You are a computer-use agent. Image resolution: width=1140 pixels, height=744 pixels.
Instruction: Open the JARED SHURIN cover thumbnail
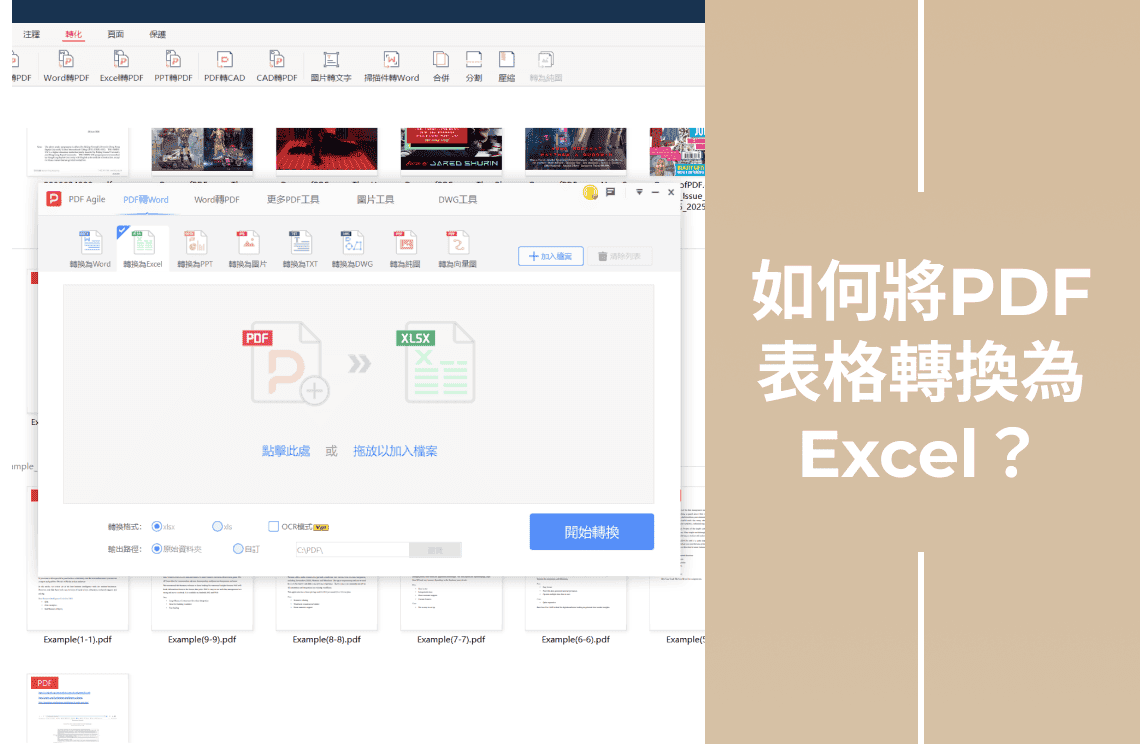pos(451,150)
